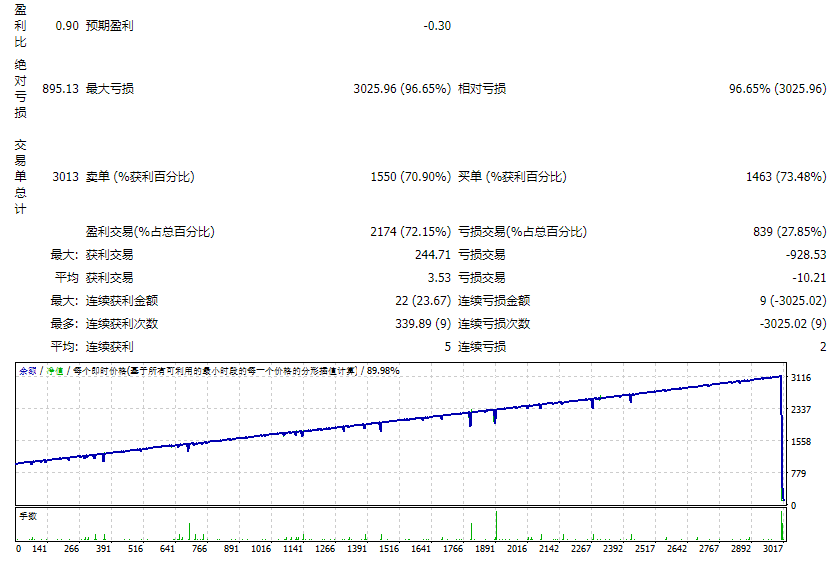This screenshot has height=562, width=839.
Task: Click the 余额 legend label on chart
Action: click(27, 370)
